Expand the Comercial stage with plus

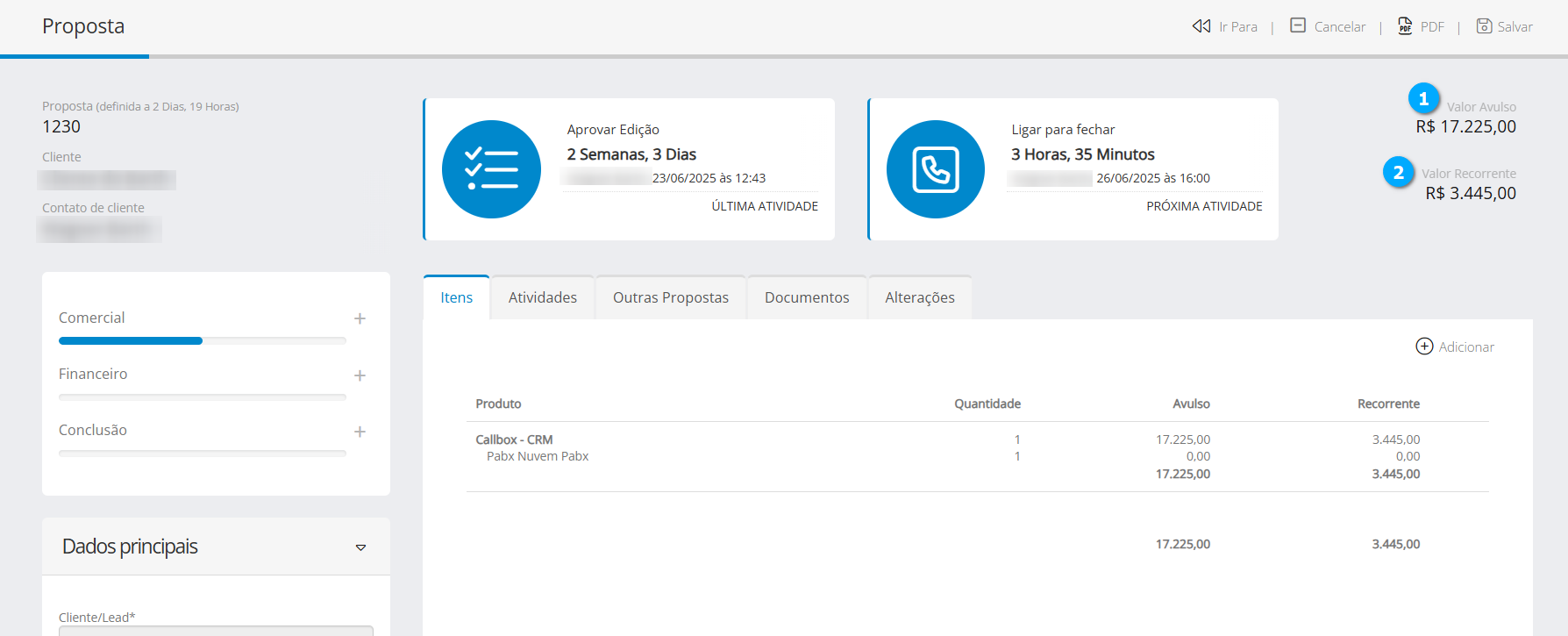[360, 318]
